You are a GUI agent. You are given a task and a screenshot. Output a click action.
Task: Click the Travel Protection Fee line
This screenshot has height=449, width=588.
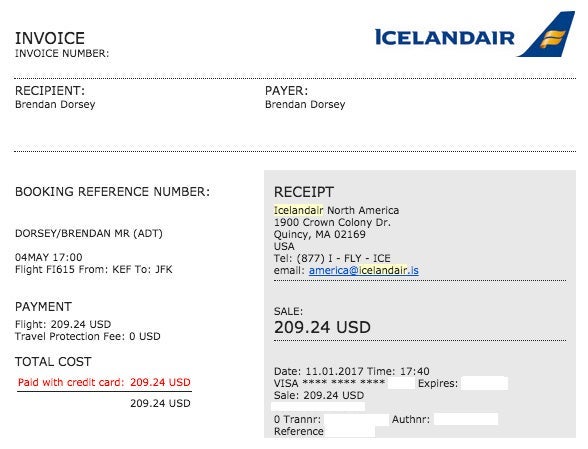tap(88, 336)
